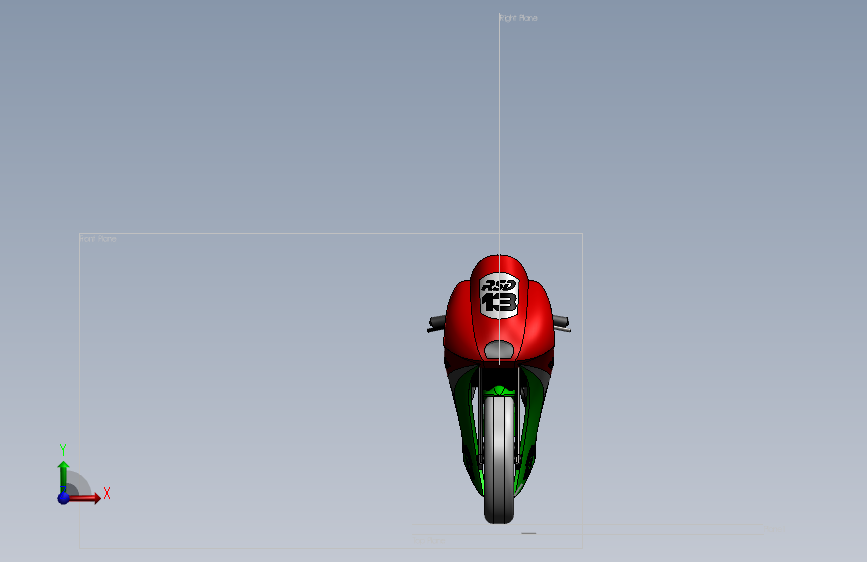867x562 pixels.
Task: Select the Front Plane label
Action: (98, 239)
